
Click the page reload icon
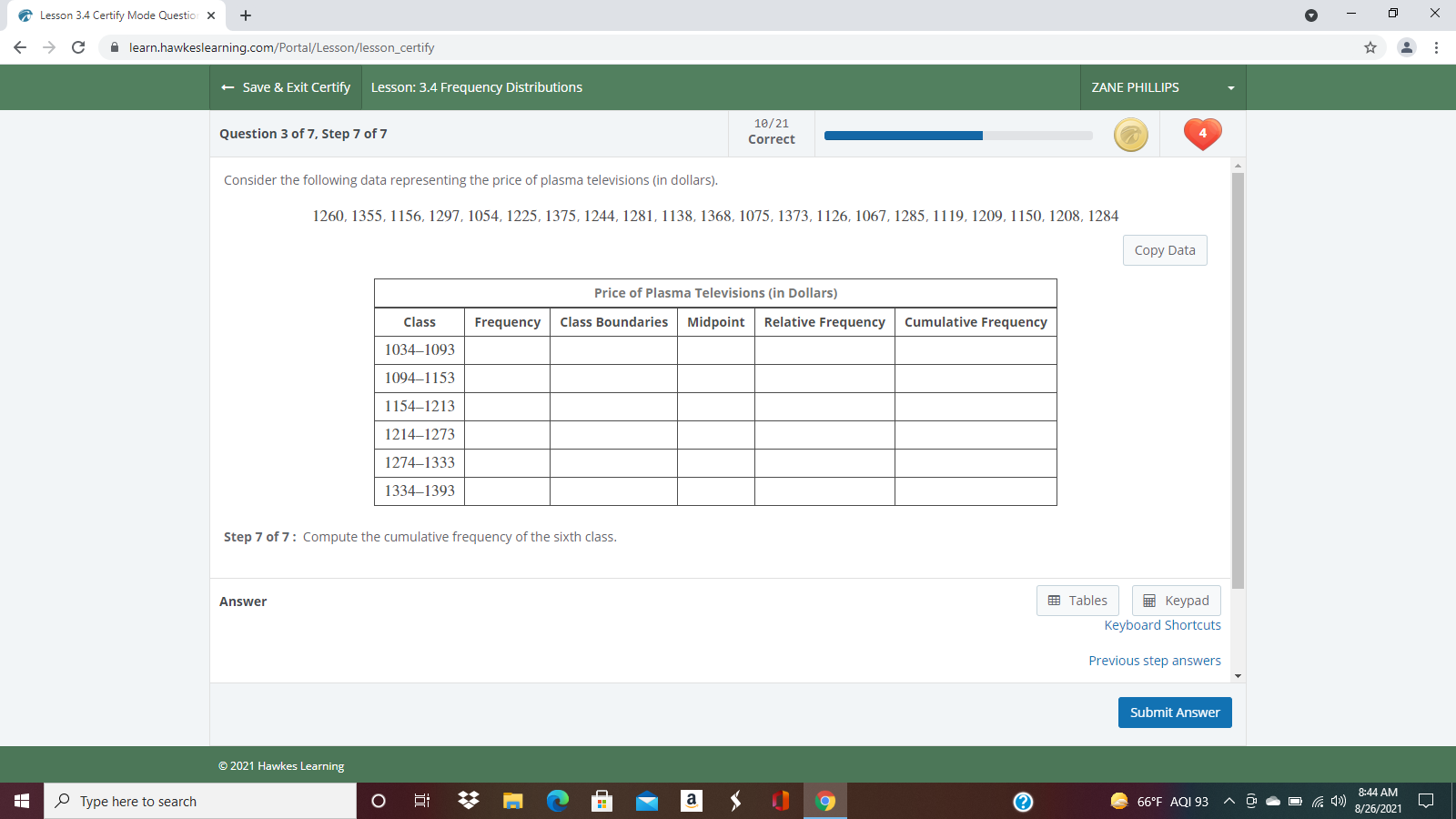77,47
